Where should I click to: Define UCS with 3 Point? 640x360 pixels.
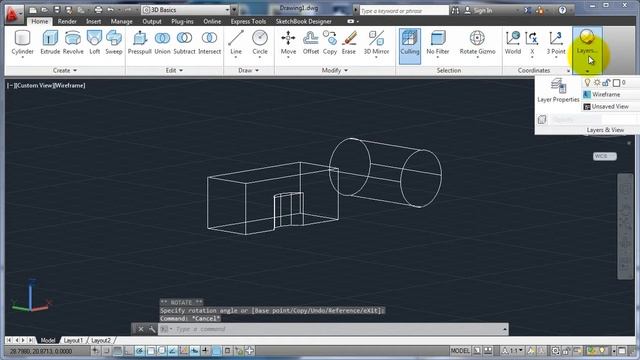pyautogui.click(x=556, y=43)
